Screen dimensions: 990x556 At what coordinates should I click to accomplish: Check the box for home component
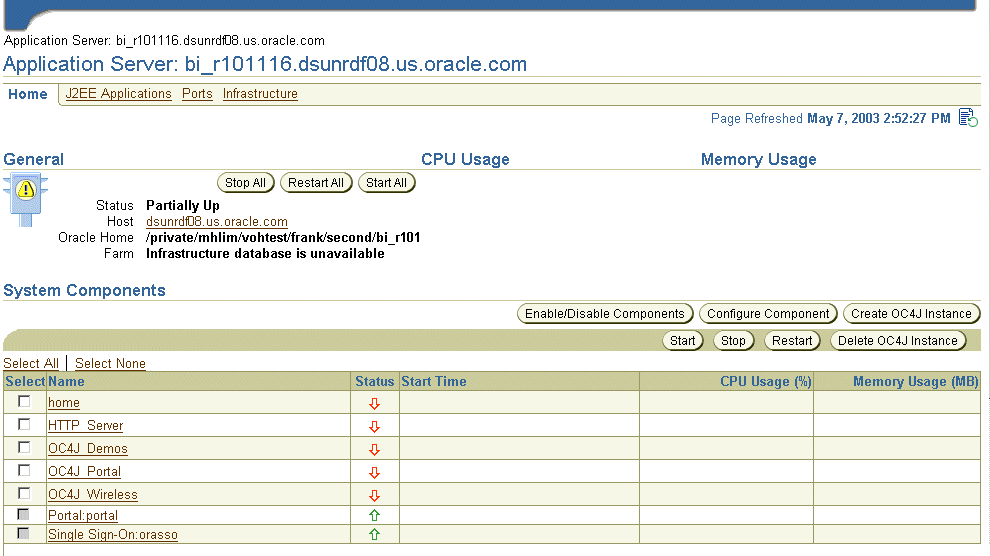tap(24, 401)
